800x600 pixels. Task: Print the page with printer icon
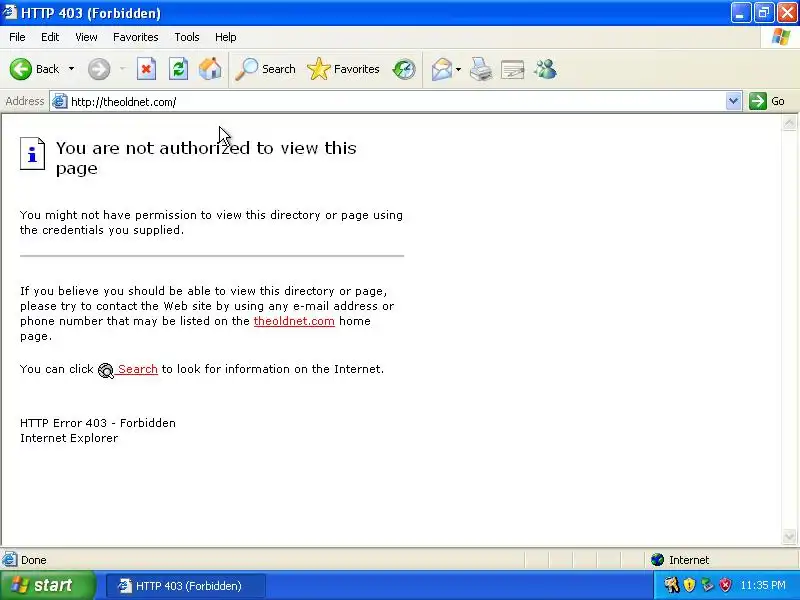coord(481,69)
